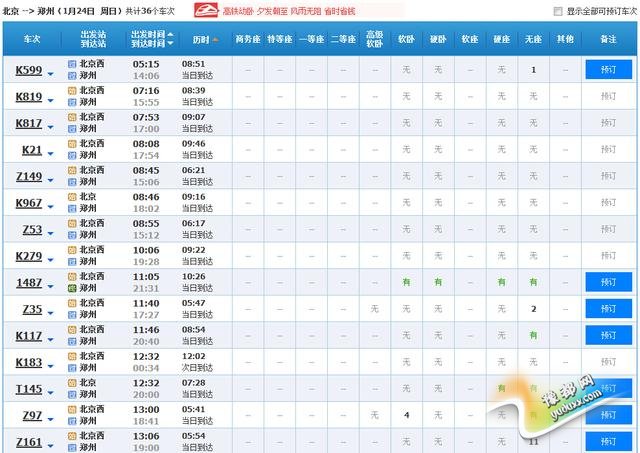The width and height of the screenshot is (640, 453).
Task: Click the 硬卧 column header
Action: coord(438,40)
